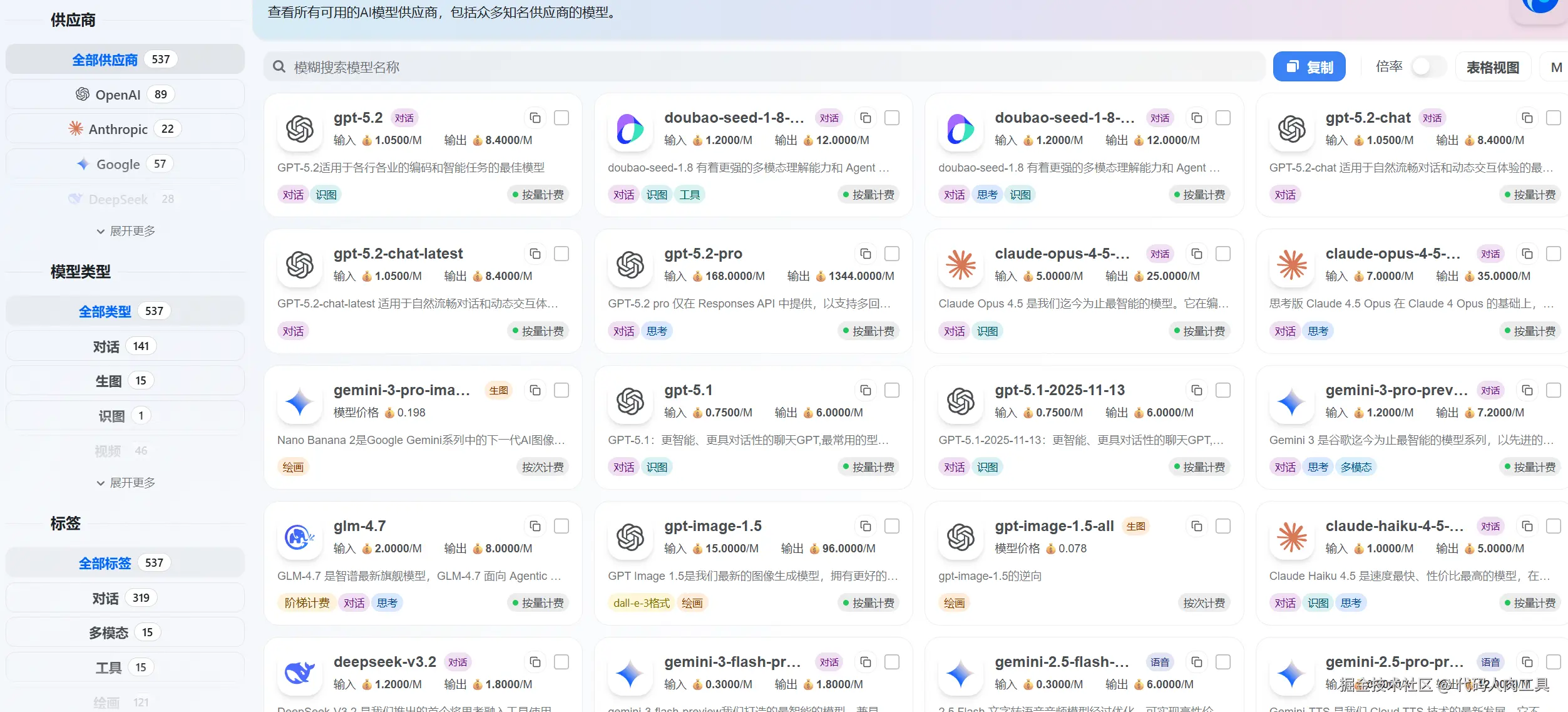Click the Zhipu logo on the glm-4.7 card
1568x712 pixels.
point(299,537)
